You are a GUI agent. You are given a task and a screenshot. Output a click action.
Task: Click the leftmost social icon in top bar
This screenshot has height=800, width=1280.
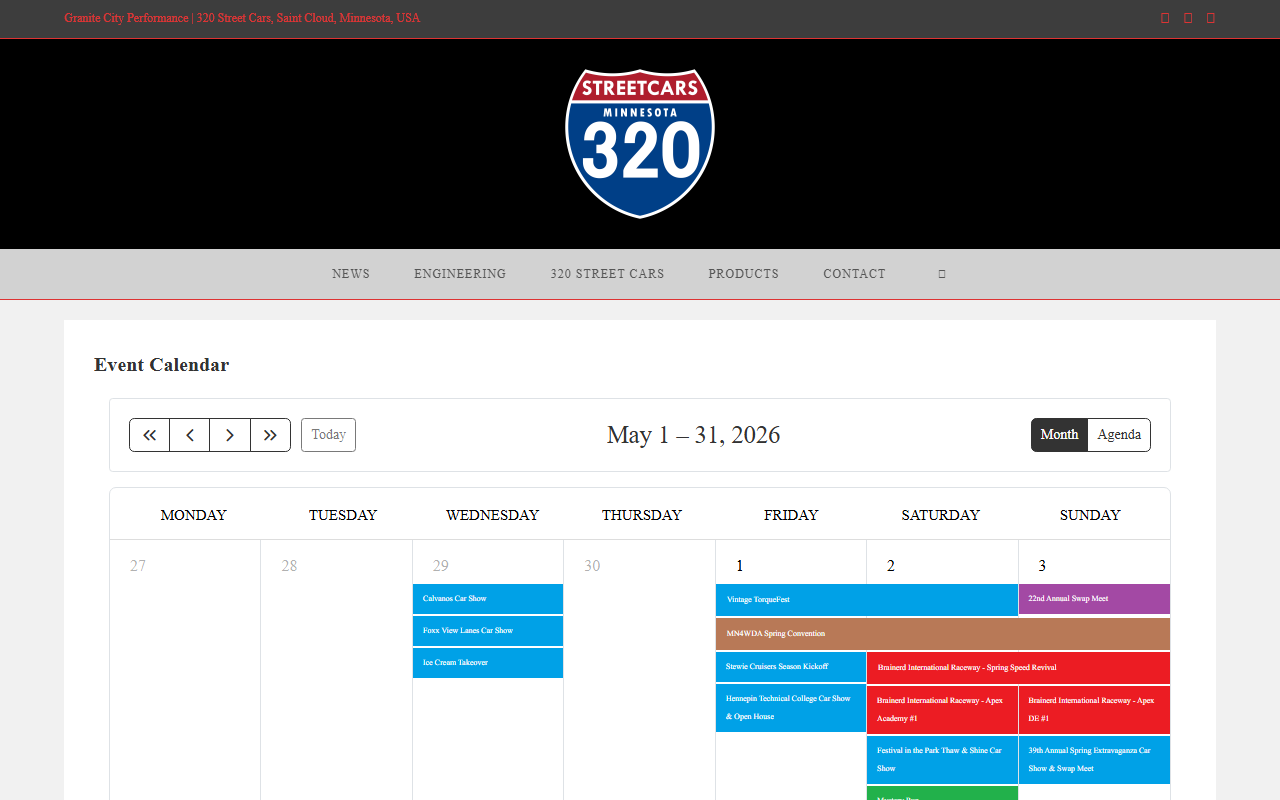pyautogui.click(x=1165, y=18)
